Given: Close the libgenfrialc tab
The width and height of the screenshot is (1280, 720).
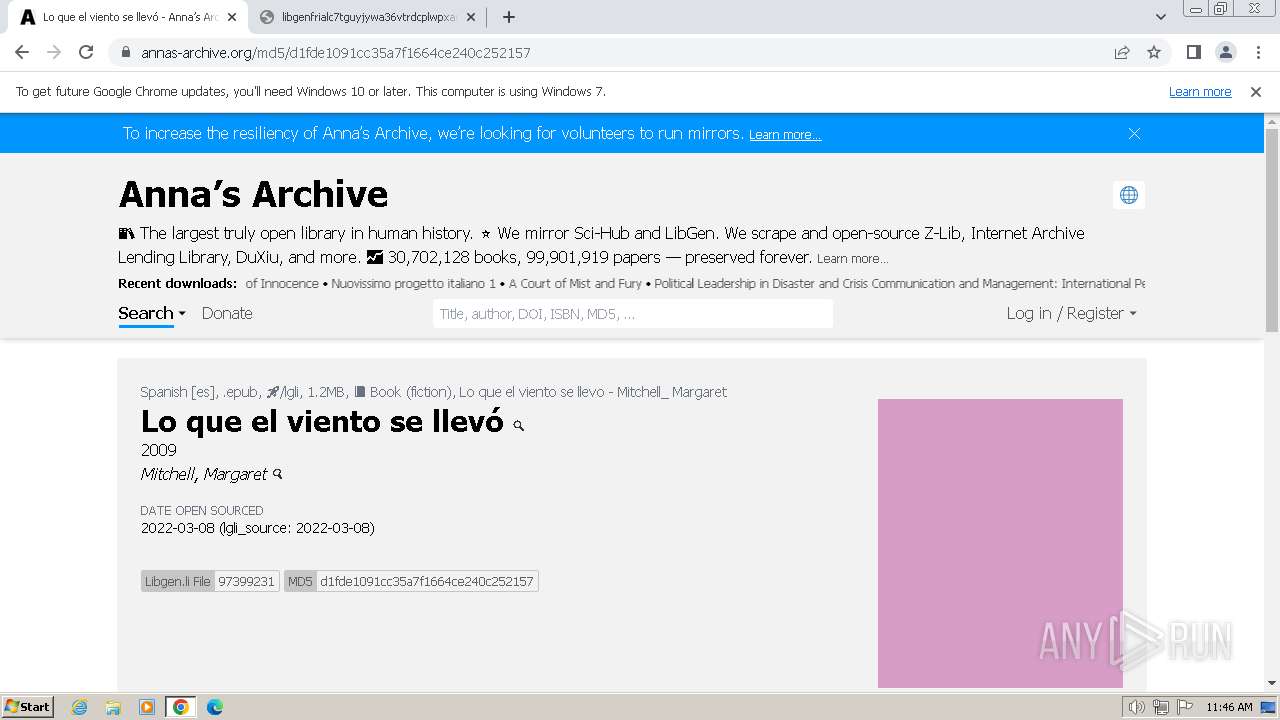Looking at the screenshot, I should pos(471,17).
